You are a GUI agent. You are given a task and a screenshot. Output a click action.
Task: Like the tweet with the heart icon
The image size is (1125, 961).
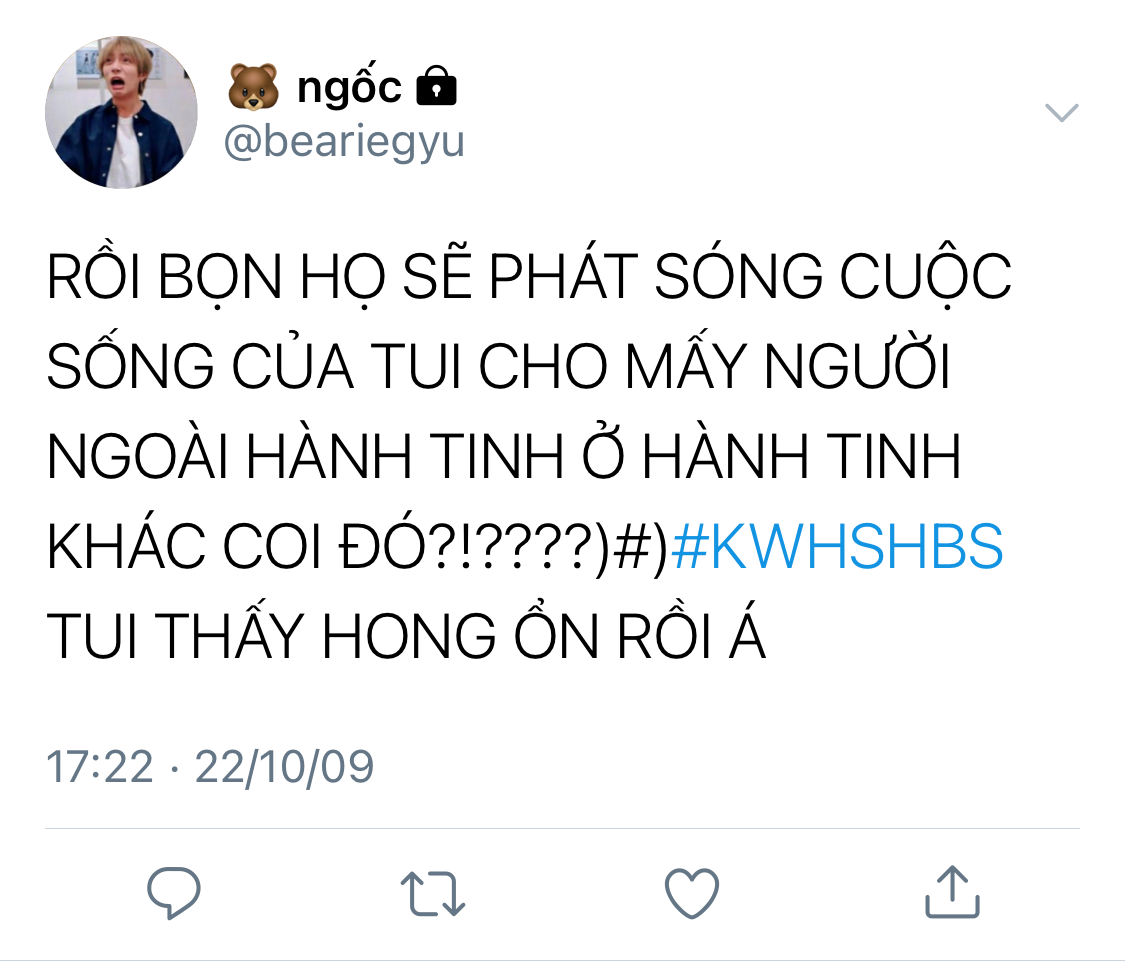coord(692,893)
